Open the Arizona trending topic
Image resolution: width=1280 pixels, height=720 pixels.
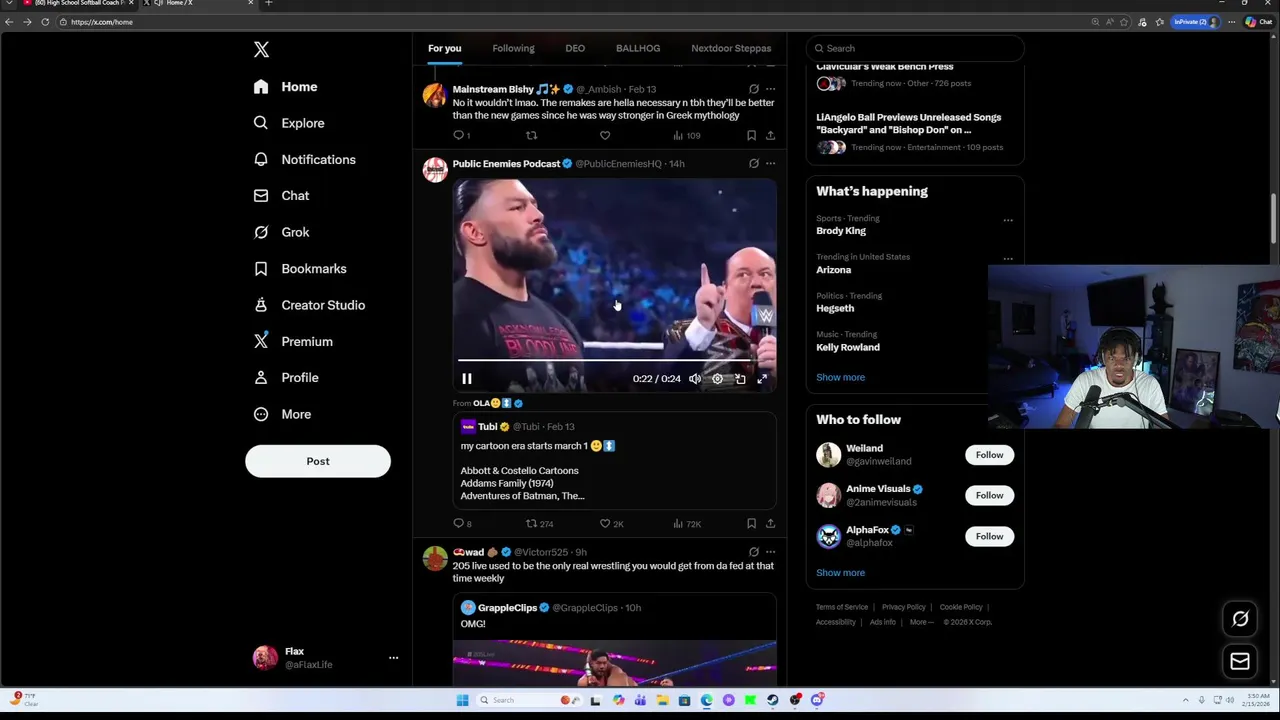pos(834,270)
